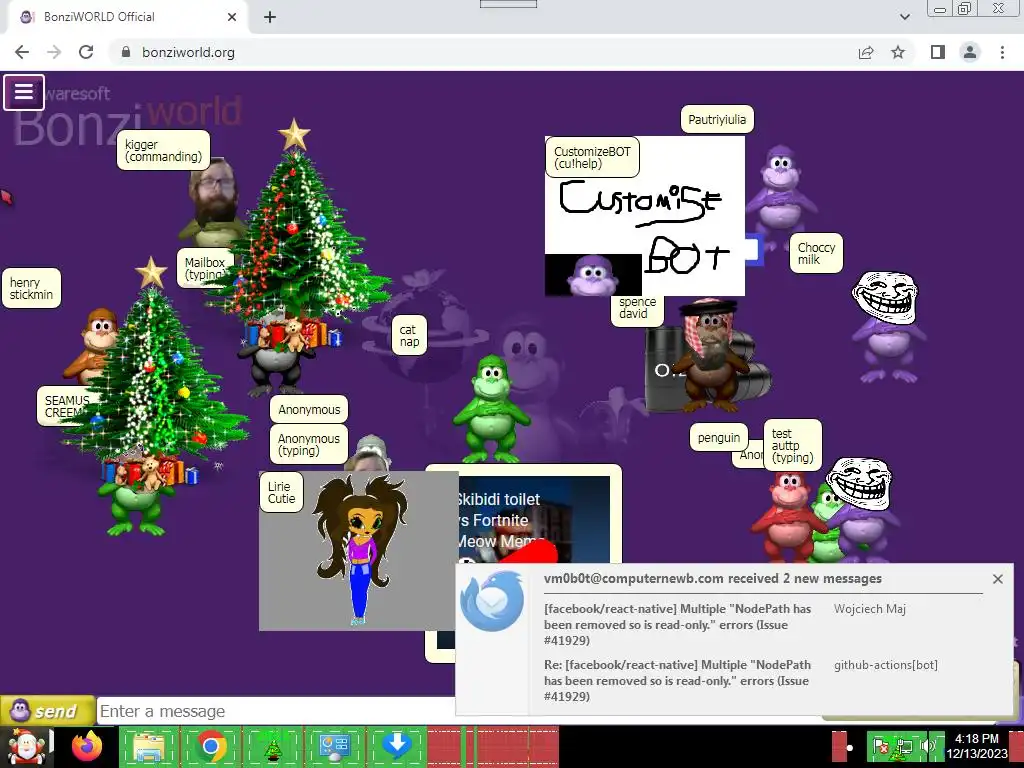Click the SEAMUS CREEM name tag
Screen dimensions: 1024x768
[x=65, y=406]
